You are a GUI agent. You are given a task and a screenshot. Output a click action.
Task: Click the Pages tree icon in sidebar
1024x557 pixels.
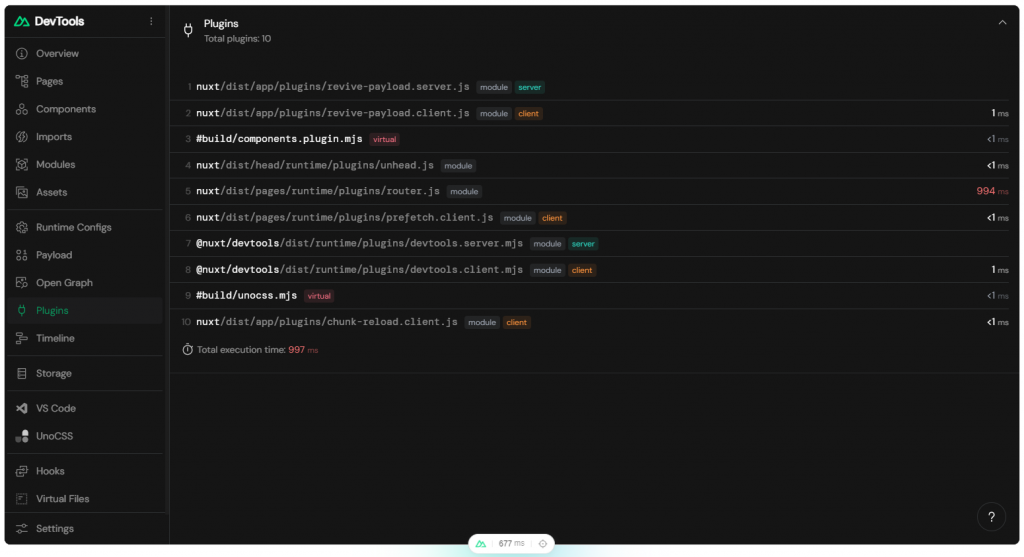[x=22, y=81]
